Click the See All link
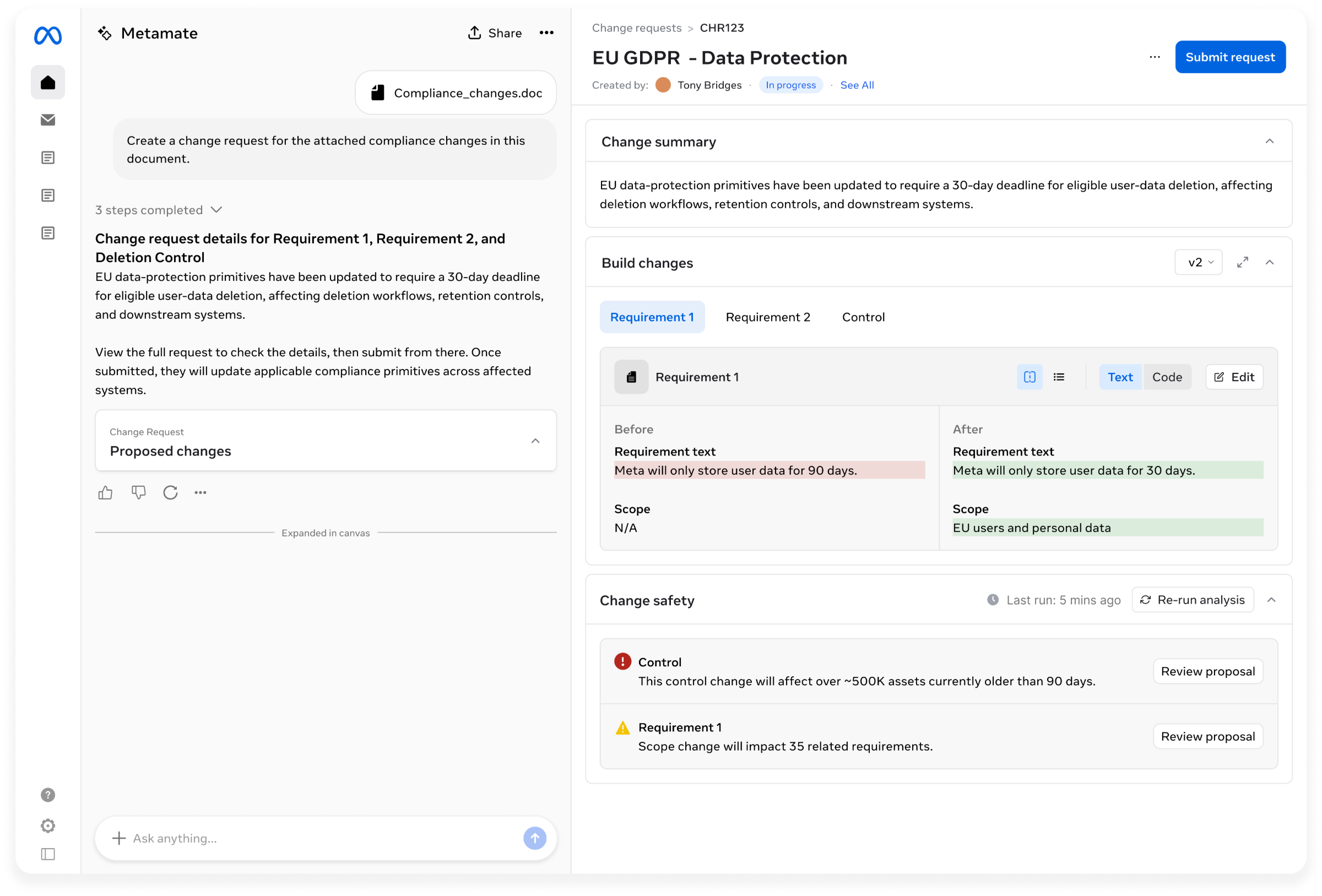Image resolution: width=1322 pixels, height=896 pixels. tap(857, 85)
